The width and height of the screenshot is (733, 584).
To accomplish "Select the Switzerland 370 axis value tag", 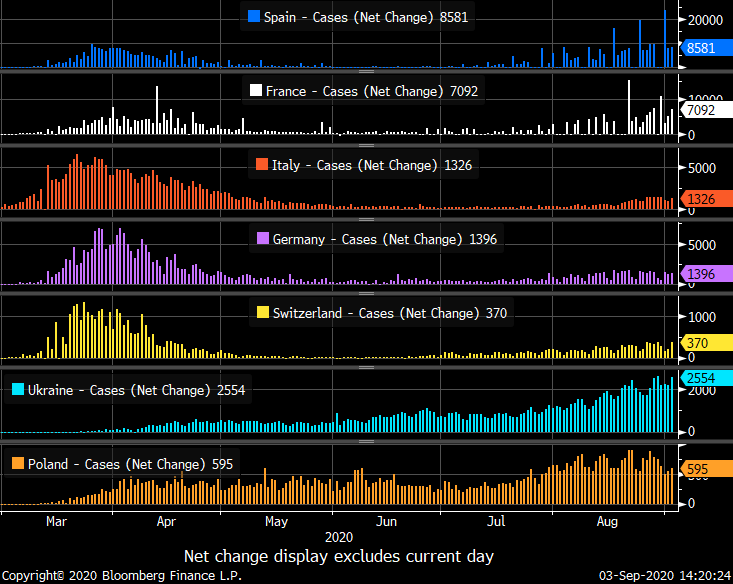I will coord(696,343).
